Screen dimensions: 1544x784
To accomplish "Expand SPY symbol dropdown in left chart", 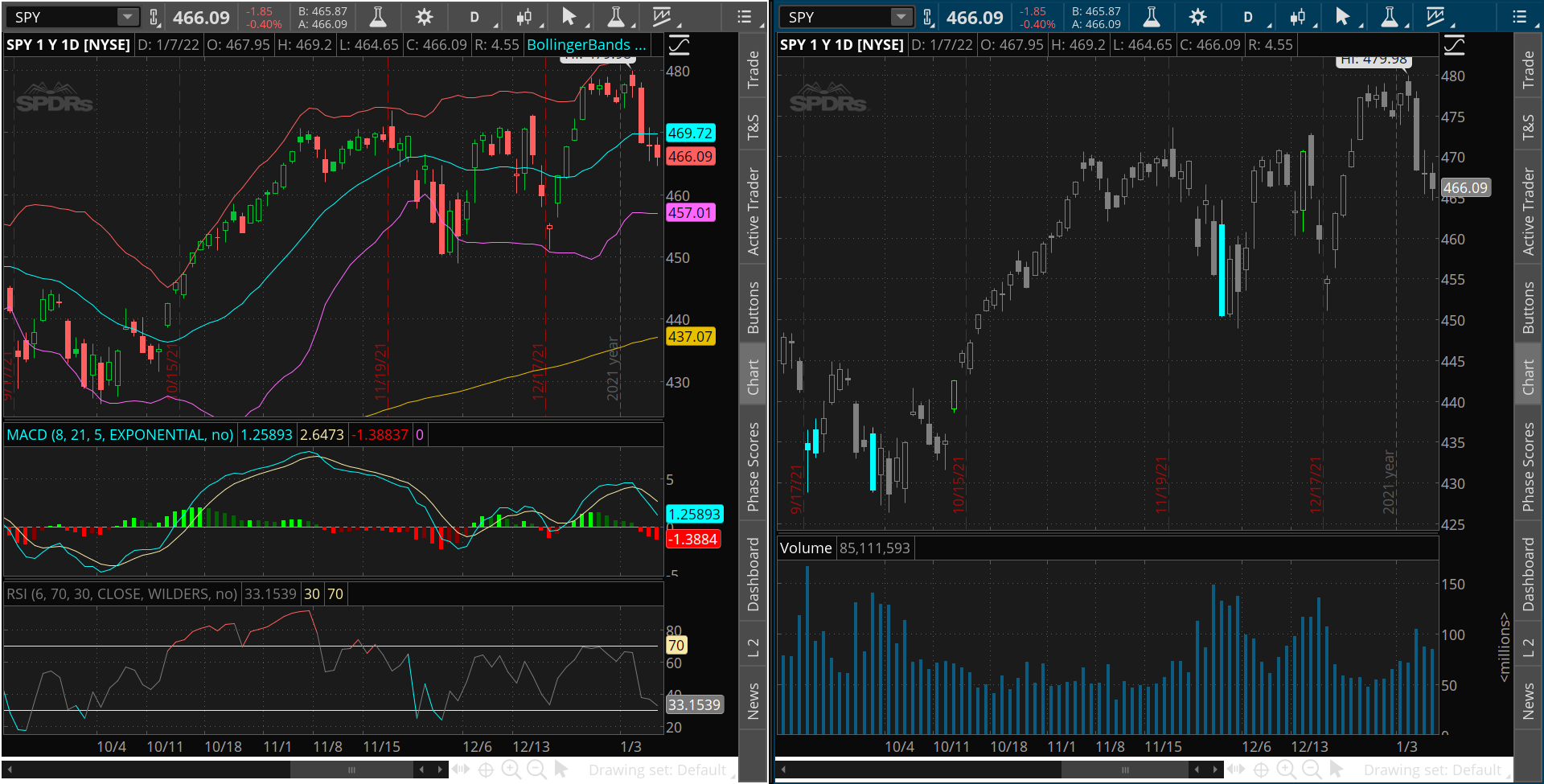I will [x=128, y=17].
